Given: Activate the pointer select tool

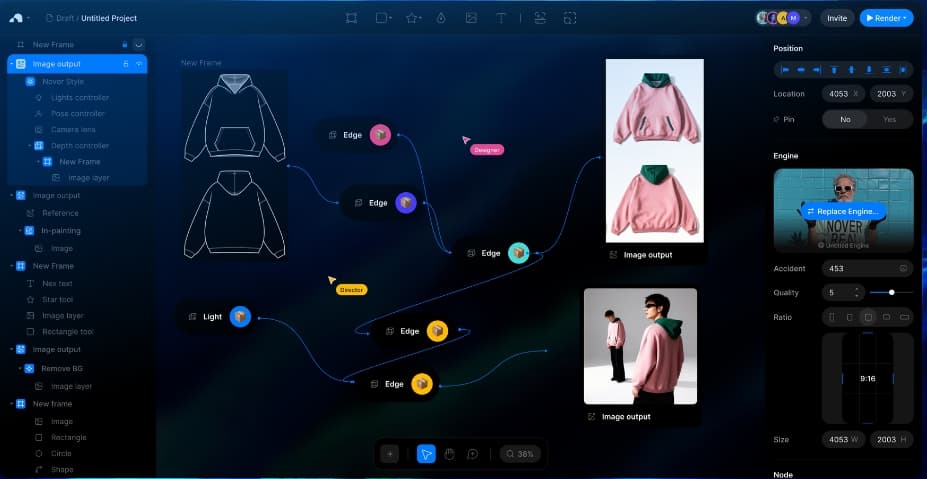Looking at the screenshot, I should point(426,454).
